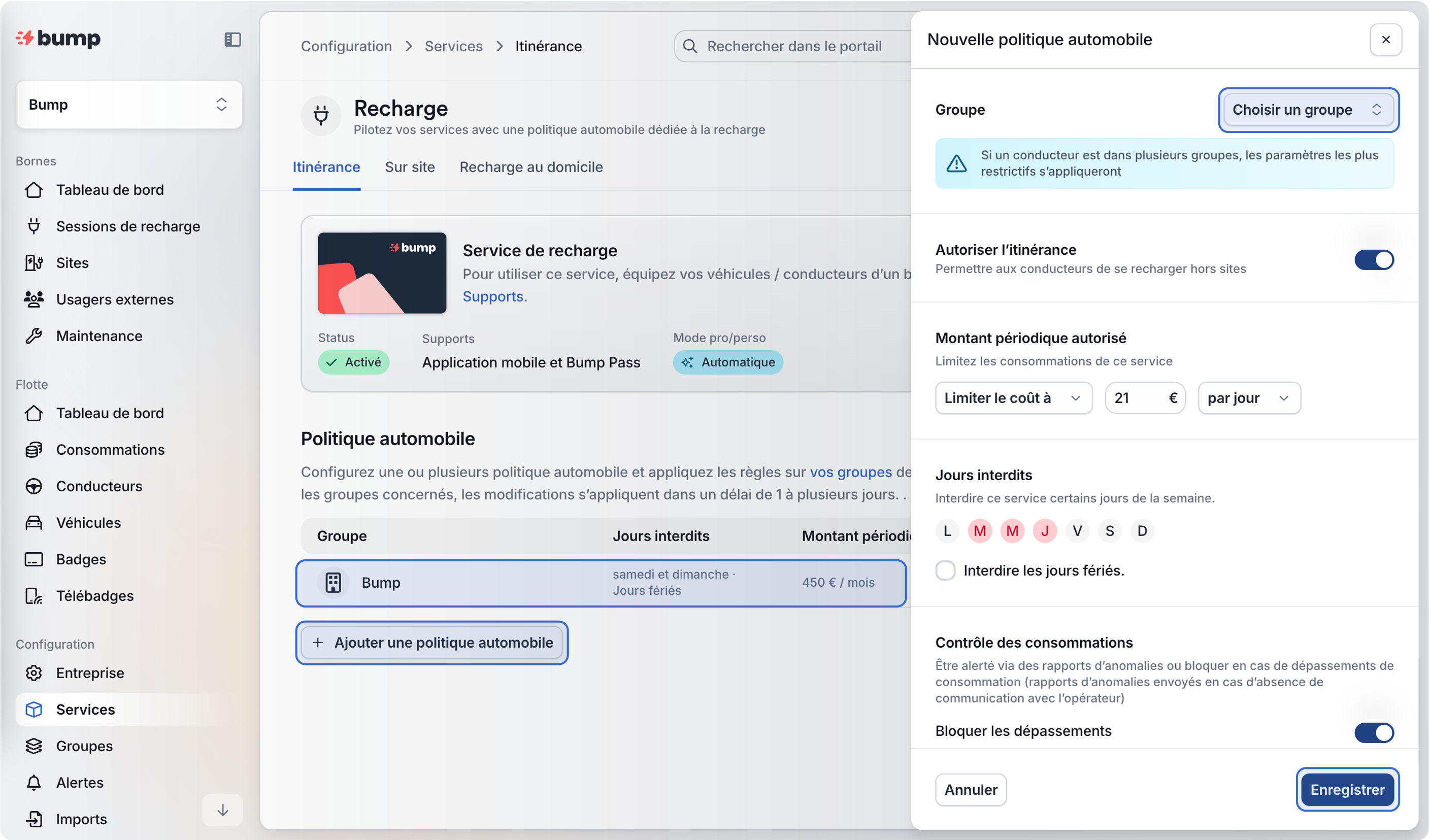Switch to Recharge au domicile tab
This screenshot has height=840, width=1429.
pos(531,167)
